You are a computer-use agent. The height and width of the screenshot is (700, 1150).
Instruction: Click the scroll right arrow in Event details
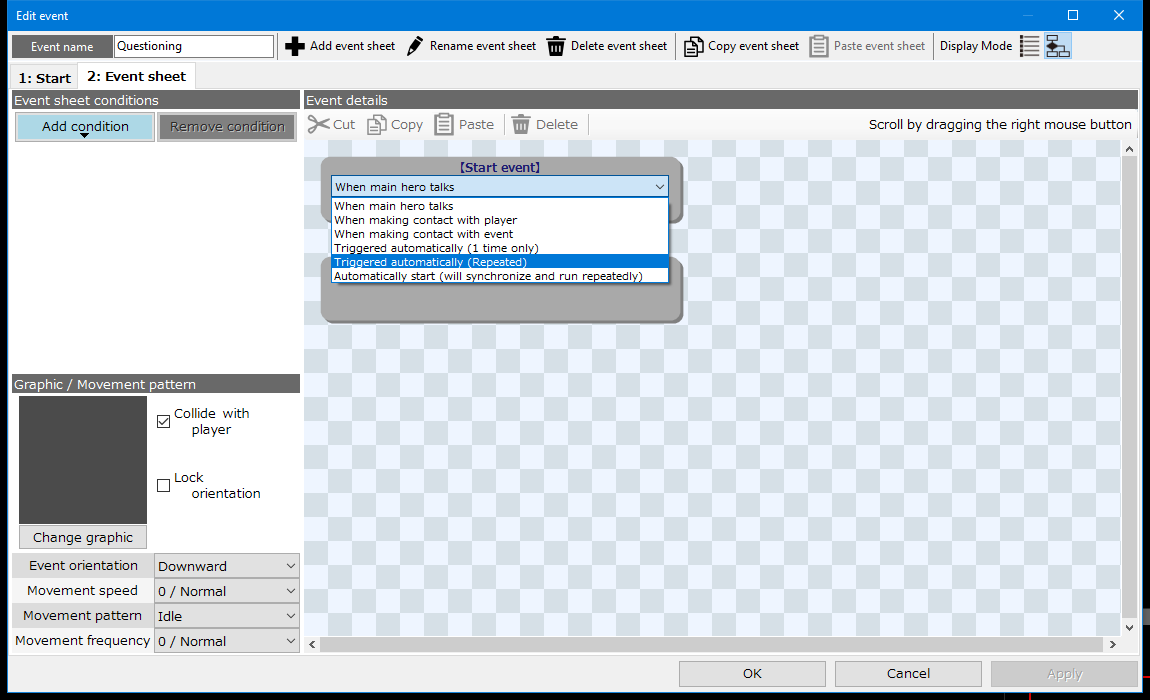point(1113,644)
